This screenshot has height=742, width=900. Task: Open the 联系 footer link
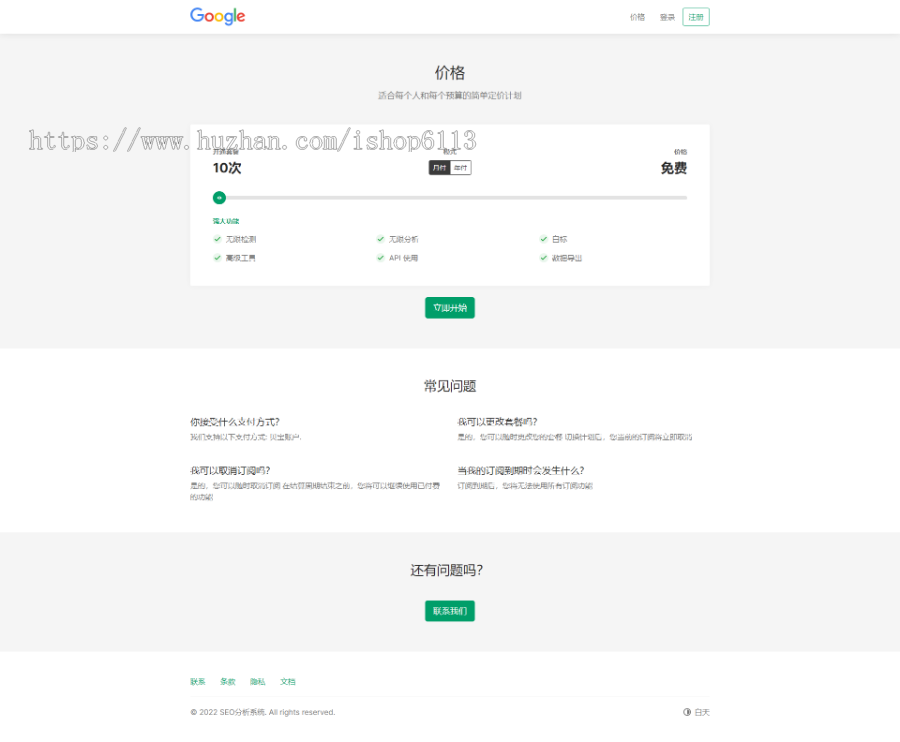coord(198,682)
